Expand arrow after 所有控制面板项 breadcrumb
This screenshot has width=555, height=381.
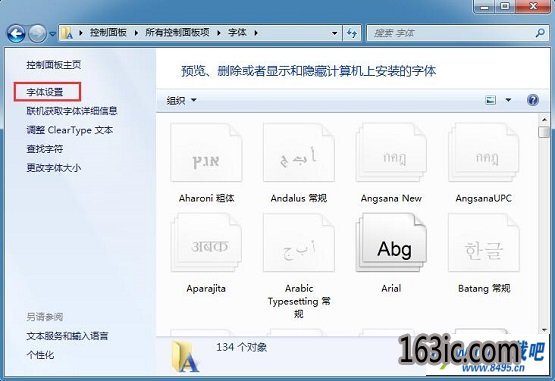point(219,33)
